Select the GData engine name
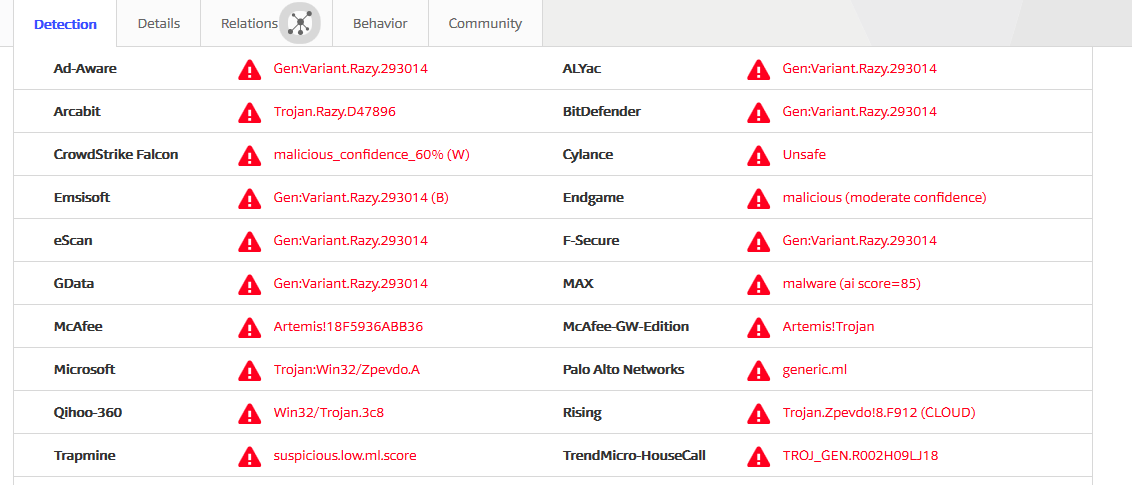This screenshot has width=1132, height=485. [74, 284]
